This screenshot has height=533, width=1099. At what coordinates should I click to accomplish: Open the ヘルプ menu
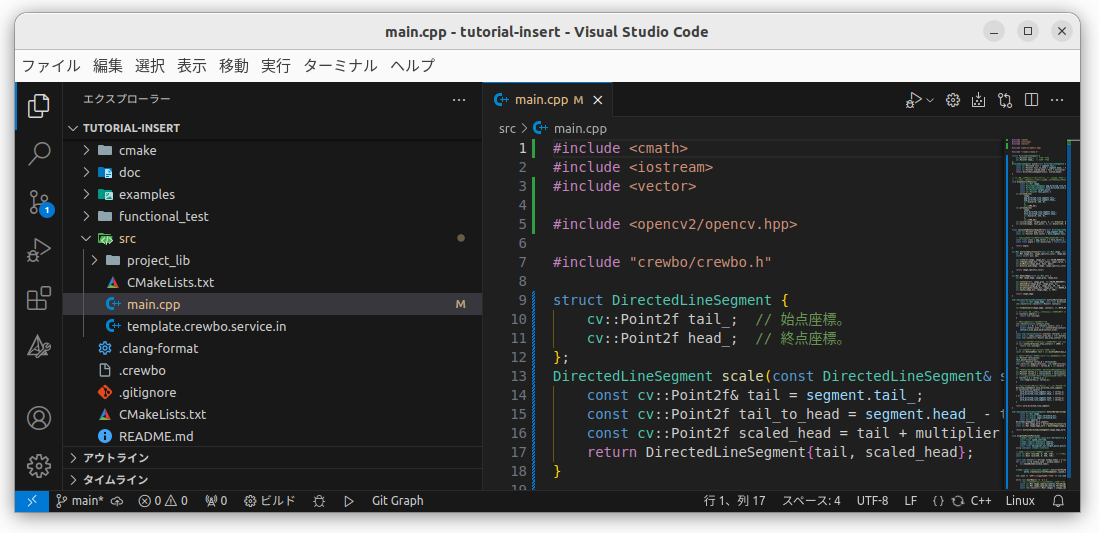pos(413,66)
